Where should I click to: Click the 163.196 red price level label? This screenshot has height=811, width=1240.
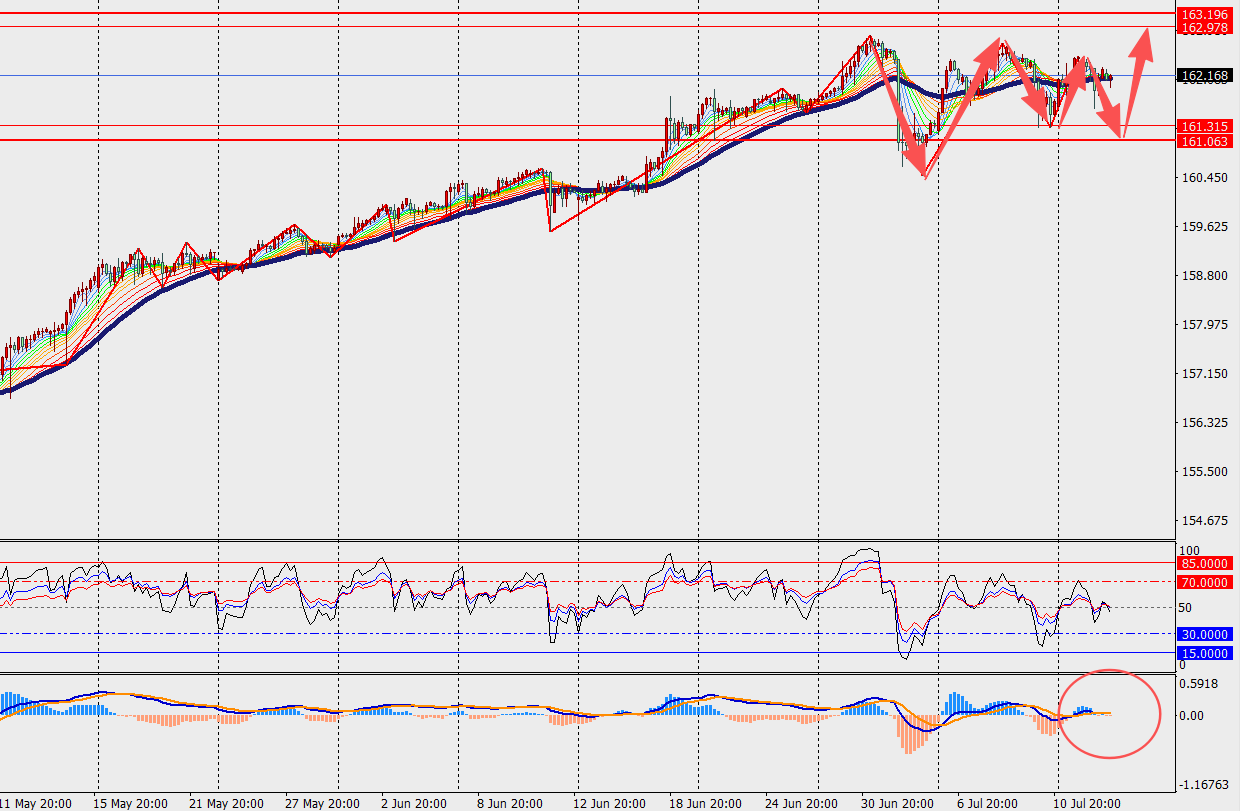(x=1204, y=14)
